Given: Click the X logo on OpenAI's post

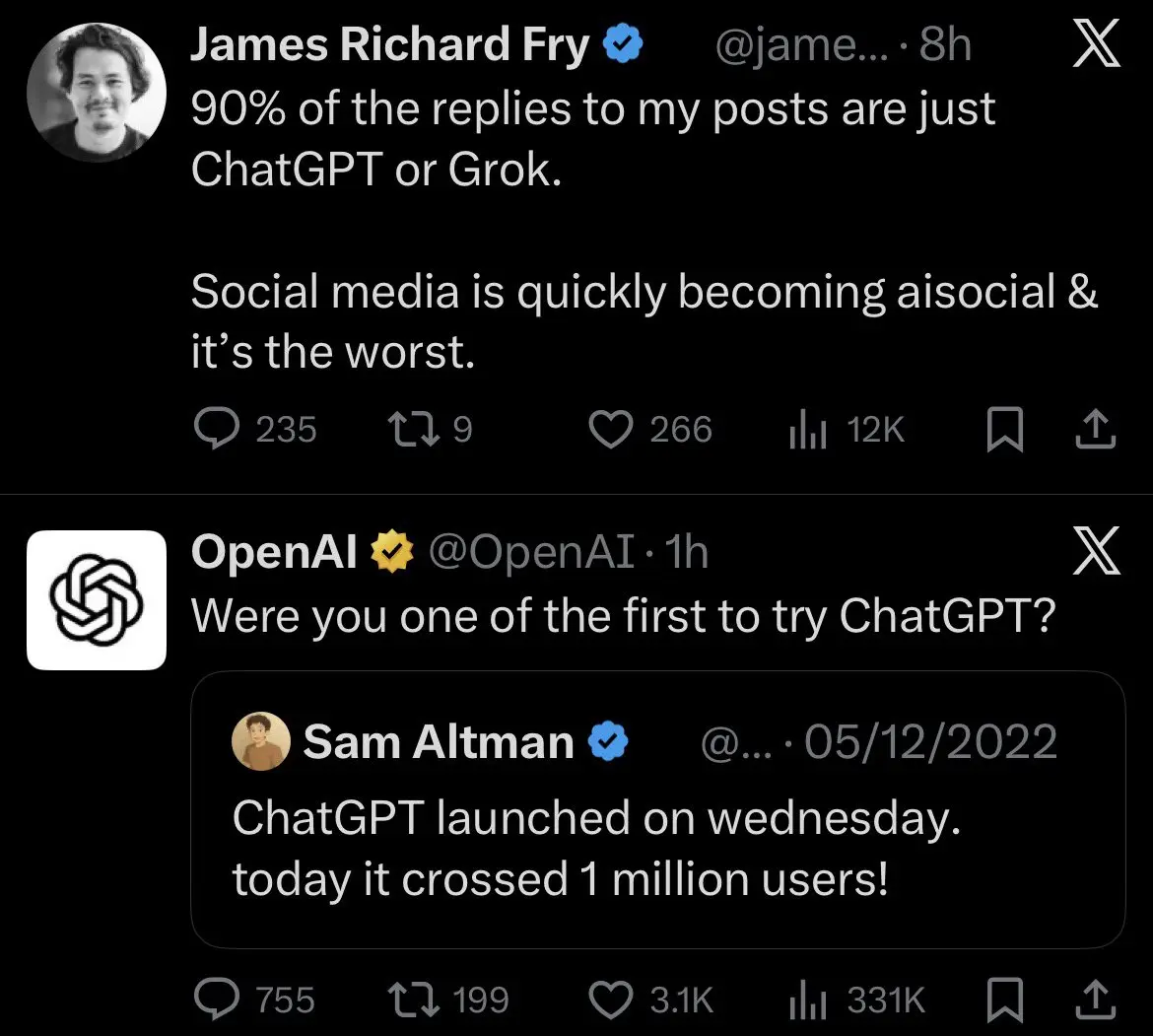Looking at the screenshot, I should pyautogui.click(x=1096, y=552).
